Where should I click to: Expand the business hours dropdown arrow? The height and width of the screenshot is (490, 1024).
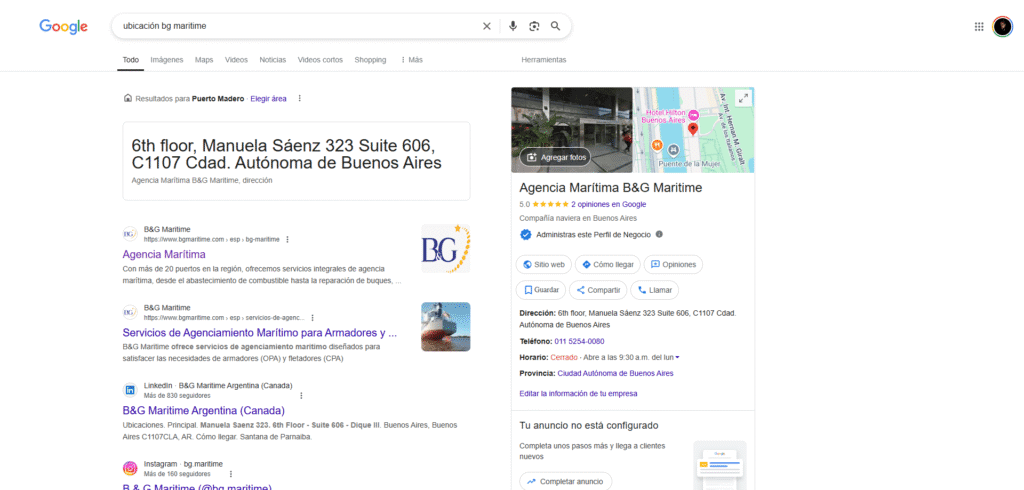(678, 357)
